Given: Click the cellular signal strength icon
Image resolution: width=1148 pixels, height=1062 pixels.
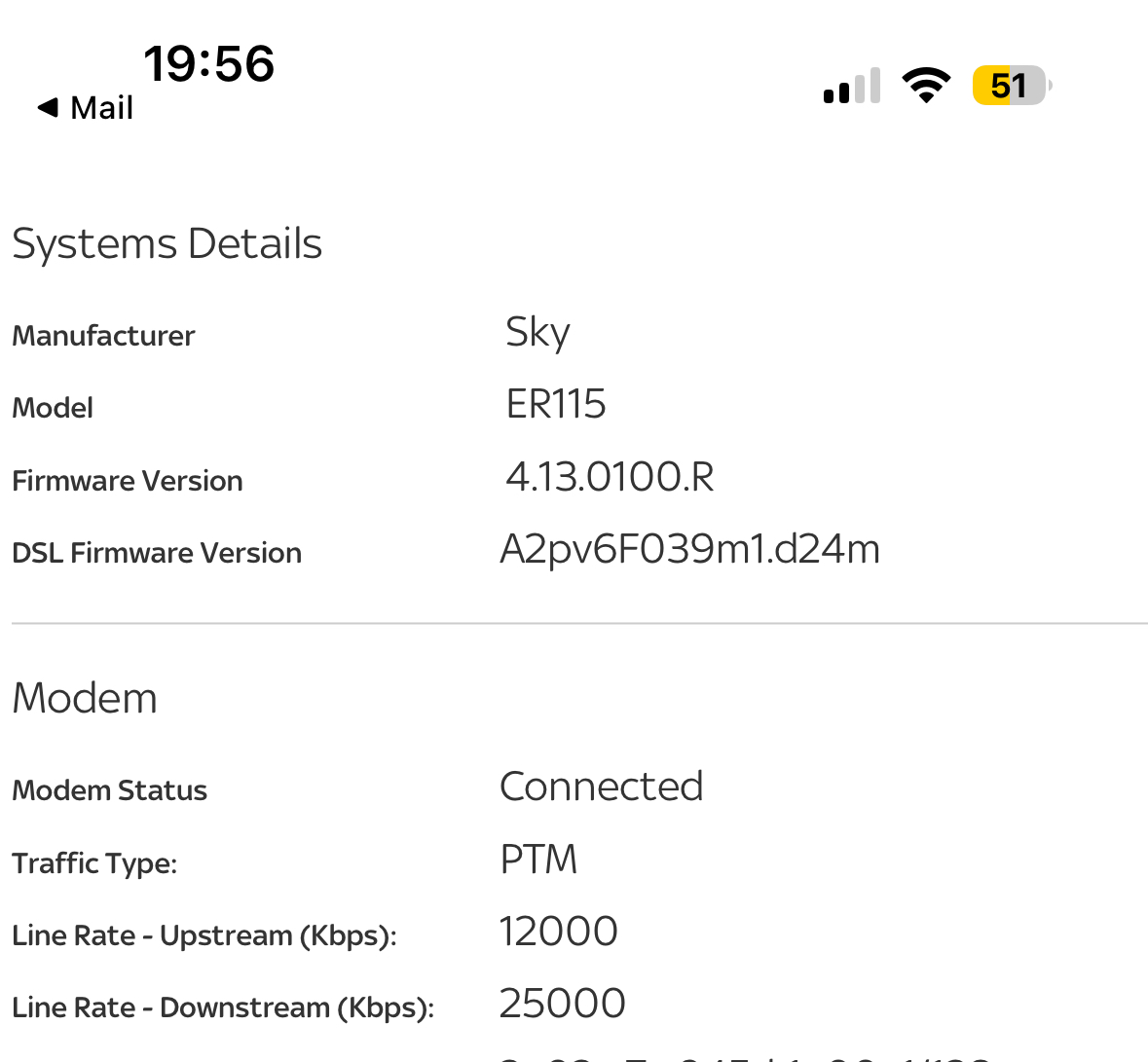Looking at the screenshot, I should (x=852, y=87).
